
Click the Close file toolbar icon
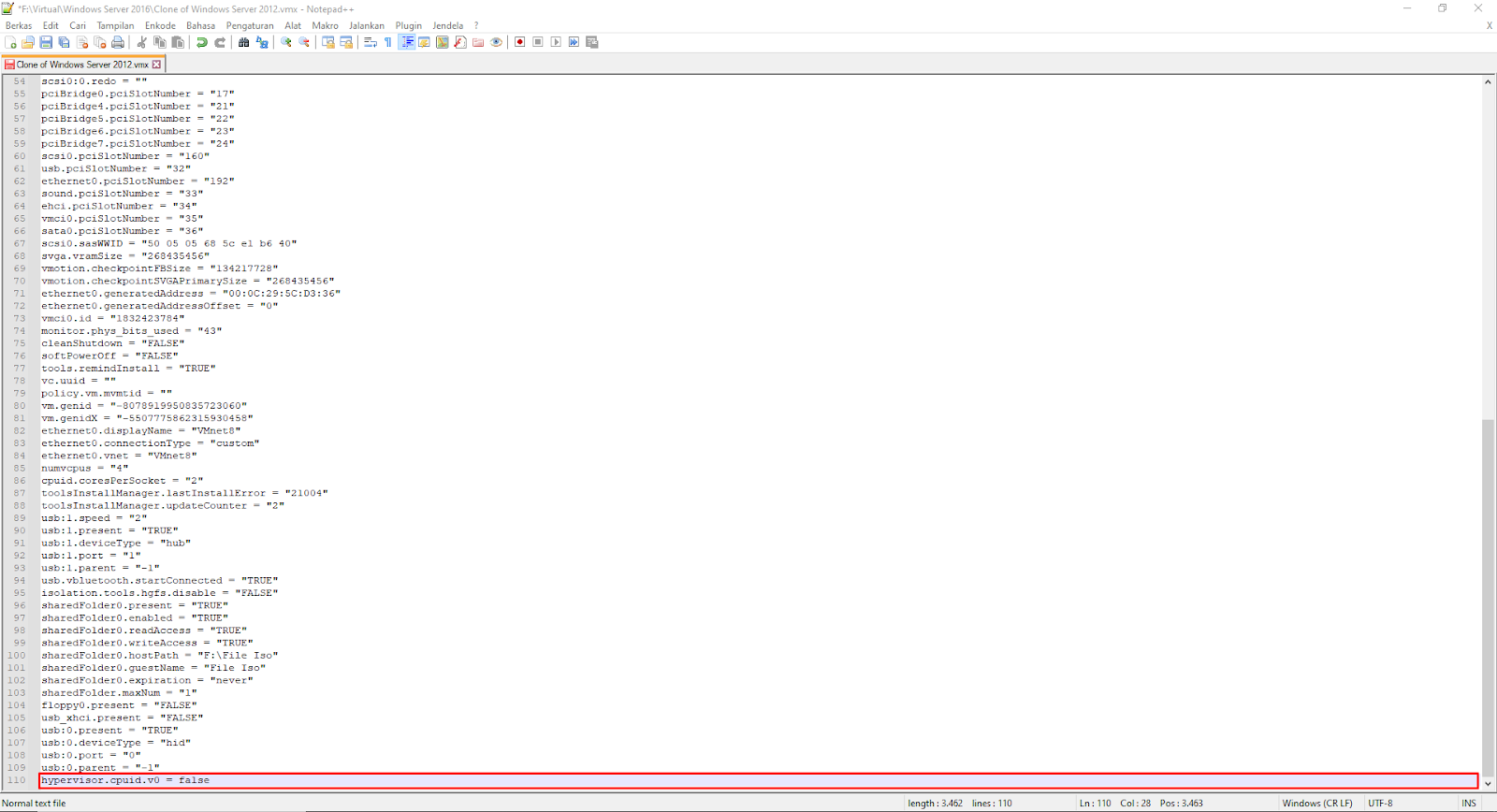82,42
